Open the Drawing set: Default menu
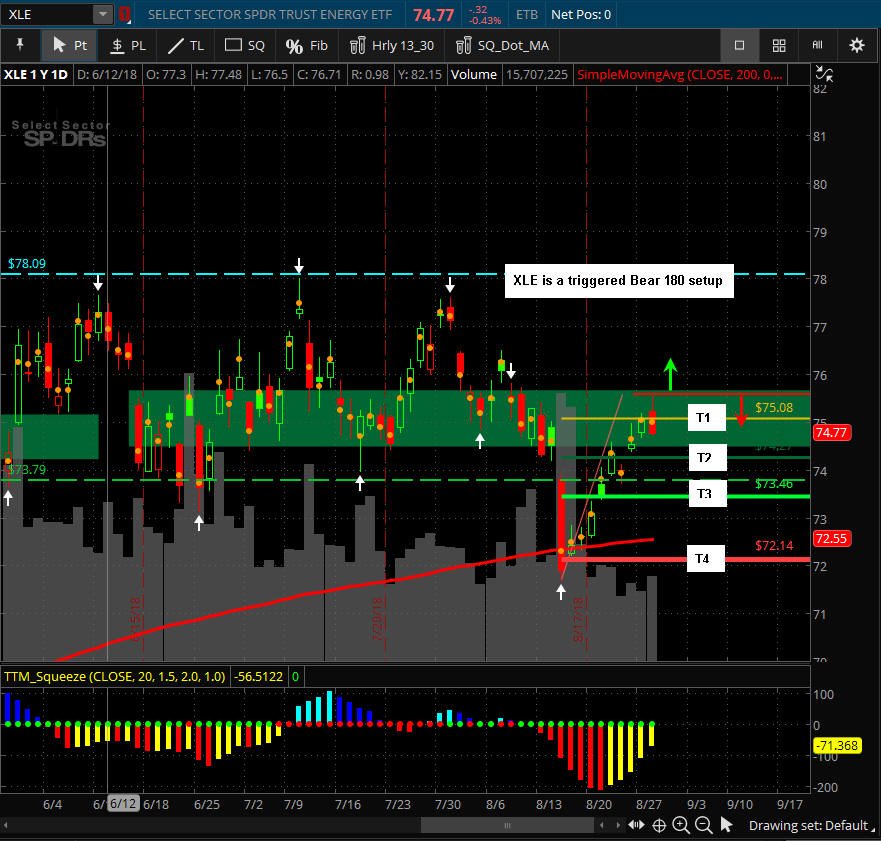Screen dimensions: 881x841 tap(812, 825)
